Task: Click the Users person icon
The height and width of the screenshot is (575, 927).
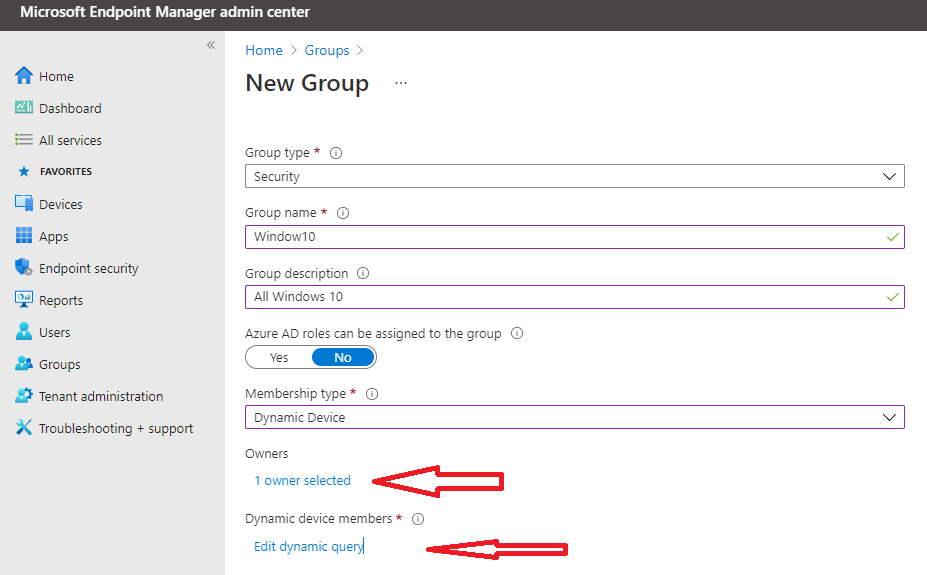Action: point(24,331)
